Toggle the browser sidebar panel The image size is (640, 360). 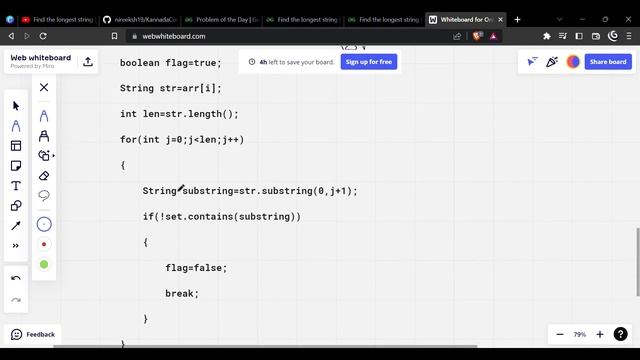click(x=579, y=36)
